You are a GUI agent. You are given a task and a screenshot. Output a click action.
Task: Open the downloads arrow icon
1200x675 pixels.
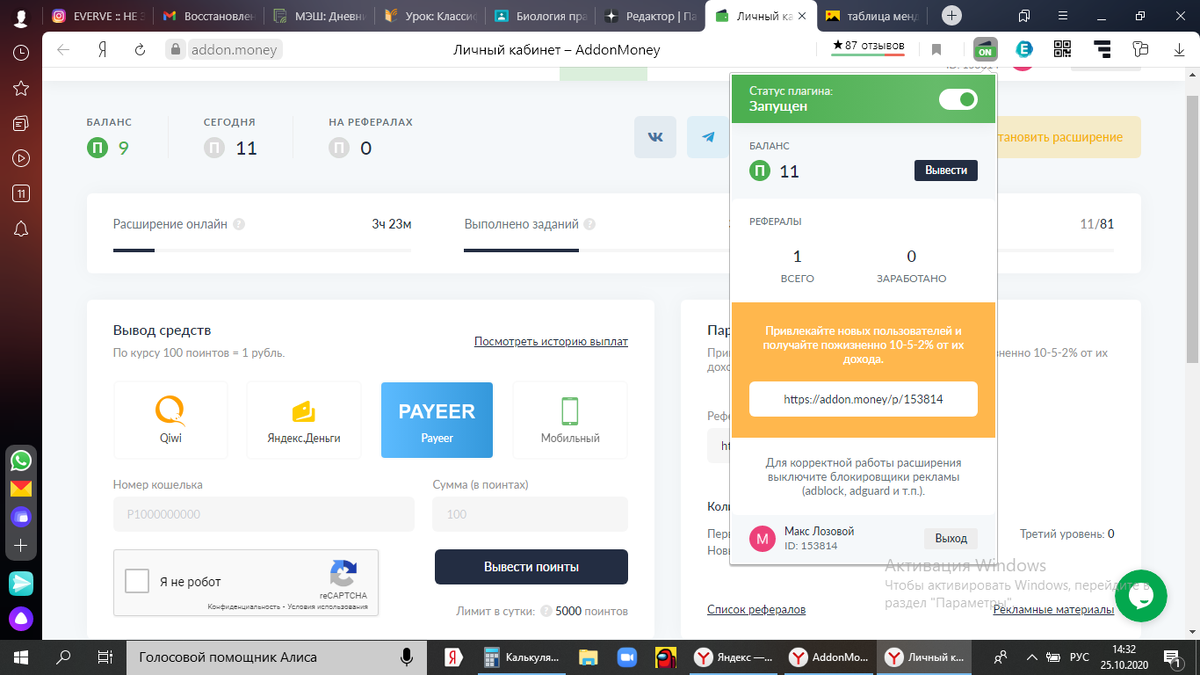click(x=1178, y=49)
